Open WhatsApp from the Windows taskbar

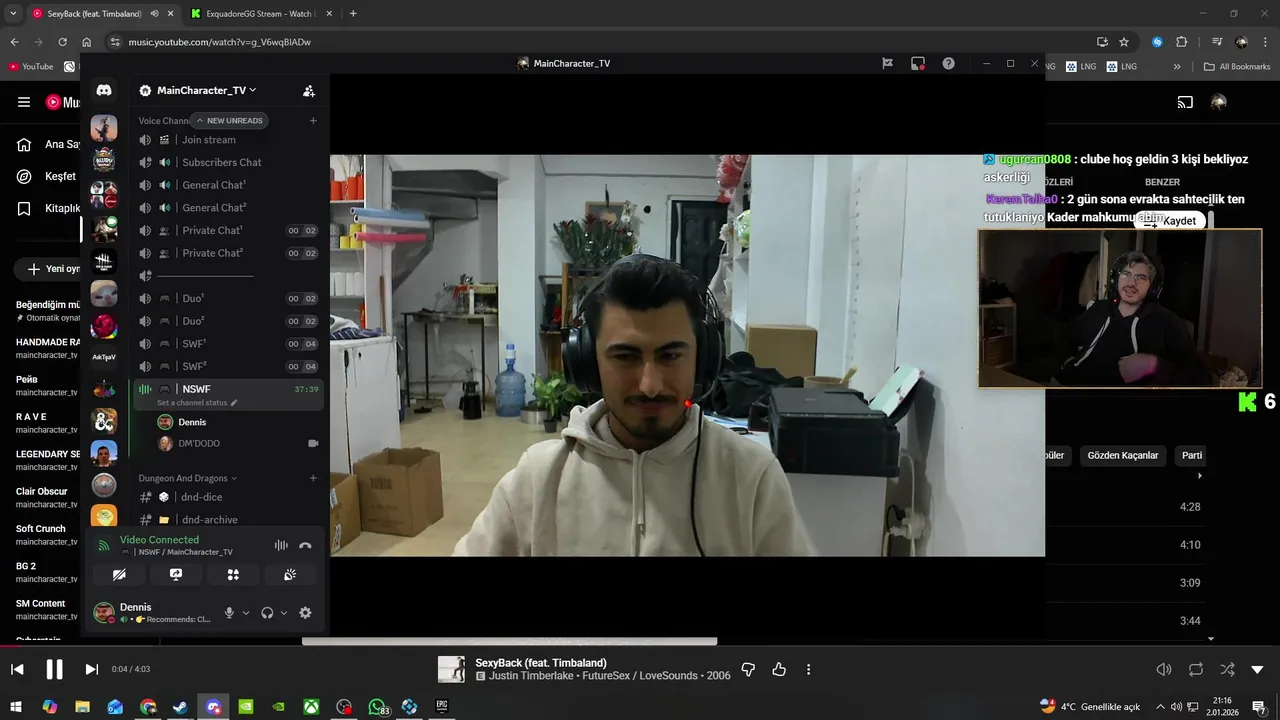coord(377,707)
